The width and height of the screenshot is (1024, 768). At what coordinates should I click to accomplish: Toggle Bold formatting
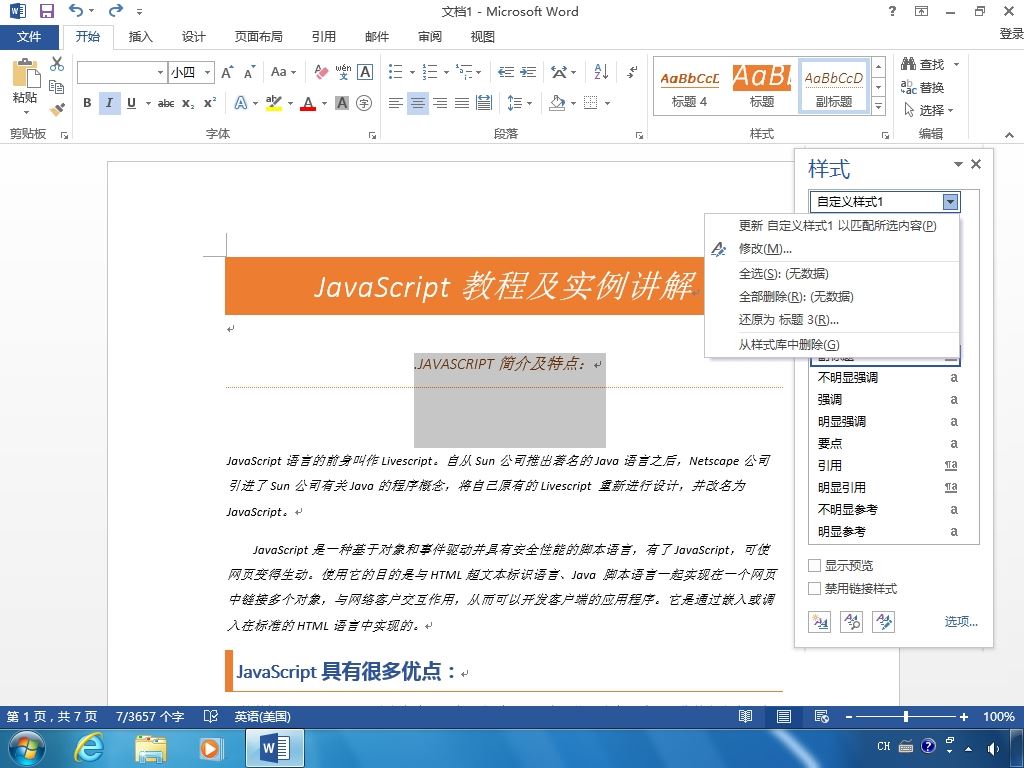(x=87, y=103)
